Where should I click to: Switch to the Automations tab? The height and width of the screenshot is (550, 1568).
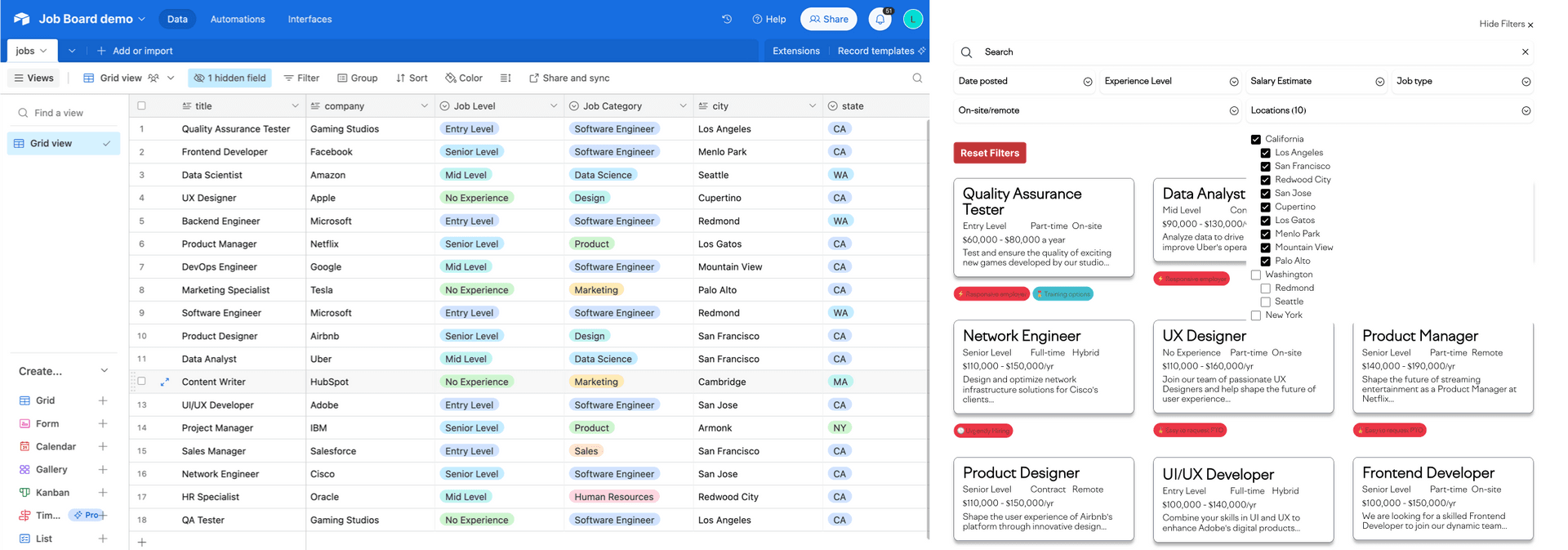(238, 19)
